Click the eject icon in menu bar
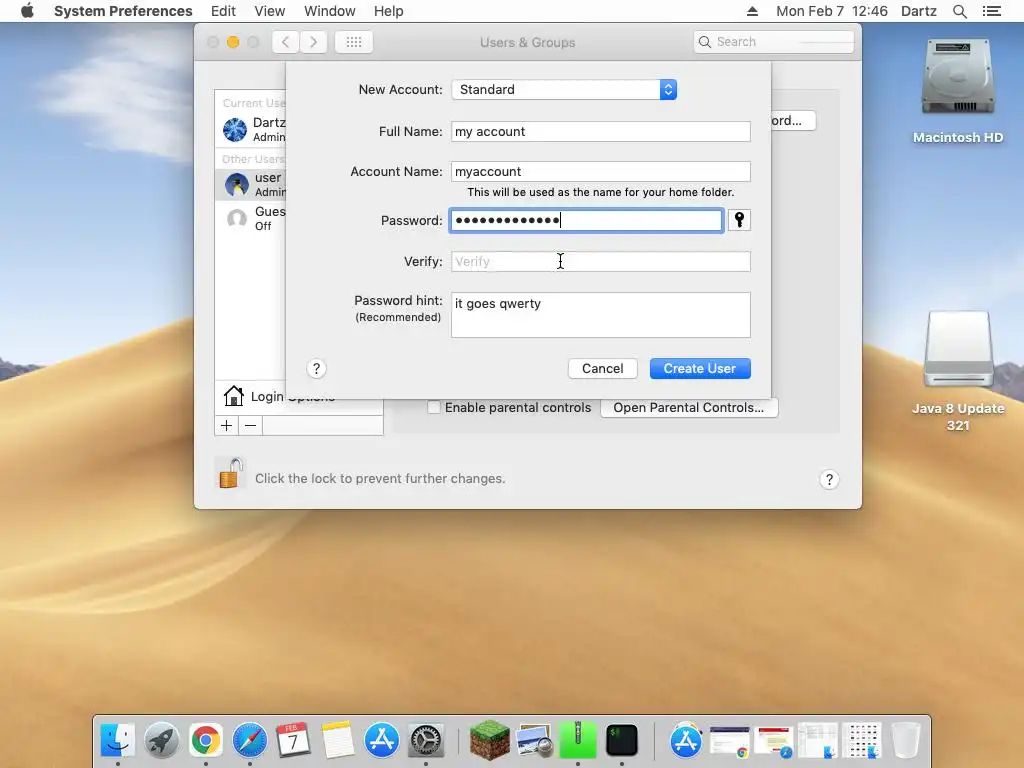This screenshot has height=768, width=1024. pyautogui.click(x=752, y=11)
